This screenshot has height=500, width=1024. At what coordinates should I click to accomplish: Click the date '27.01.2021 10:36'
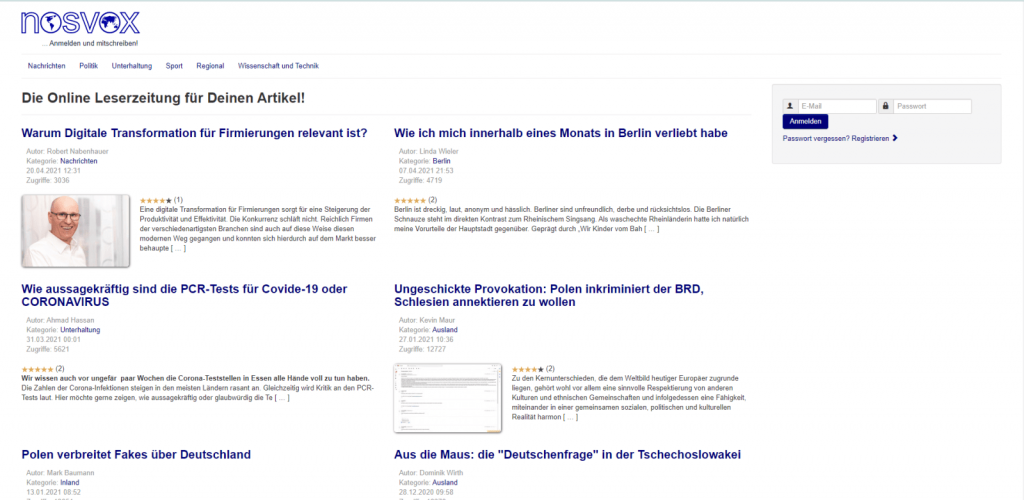[426, 339]
